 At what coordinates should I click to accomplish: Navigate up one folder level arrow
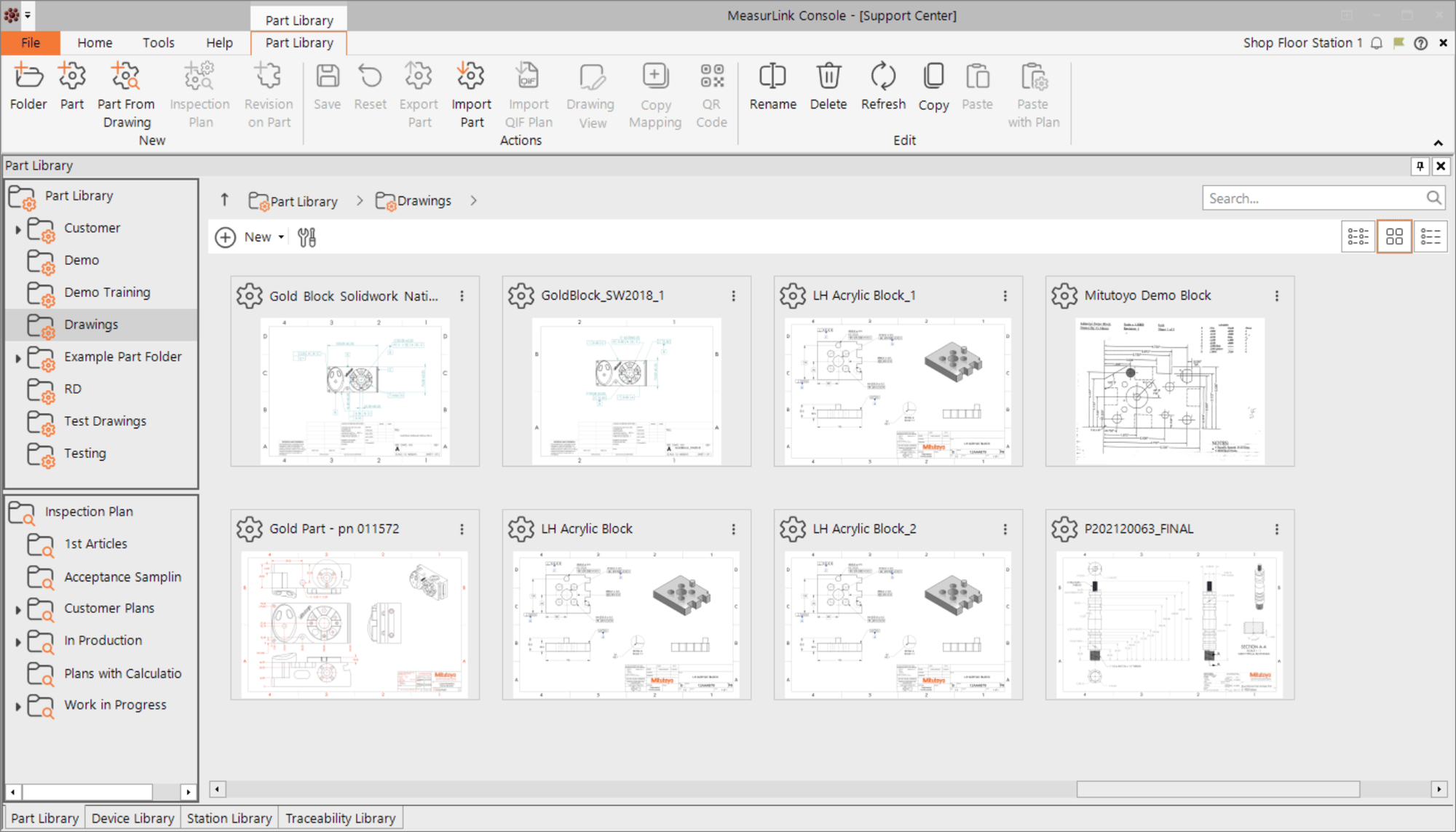pos(224,199)
